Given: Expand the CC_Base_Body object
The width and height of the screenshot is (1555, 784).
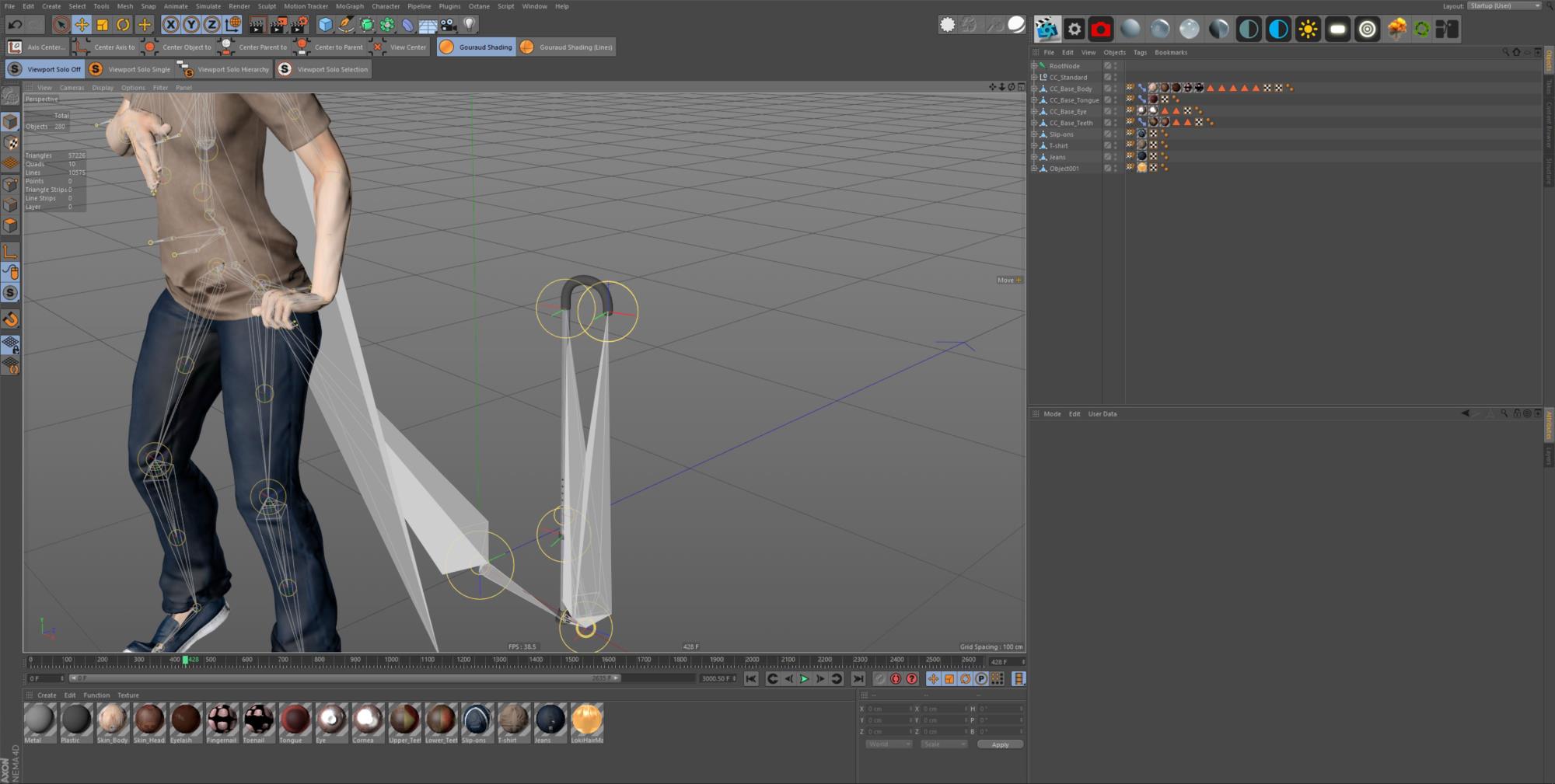Looking at the screenshot, I should coord(1034,89).
